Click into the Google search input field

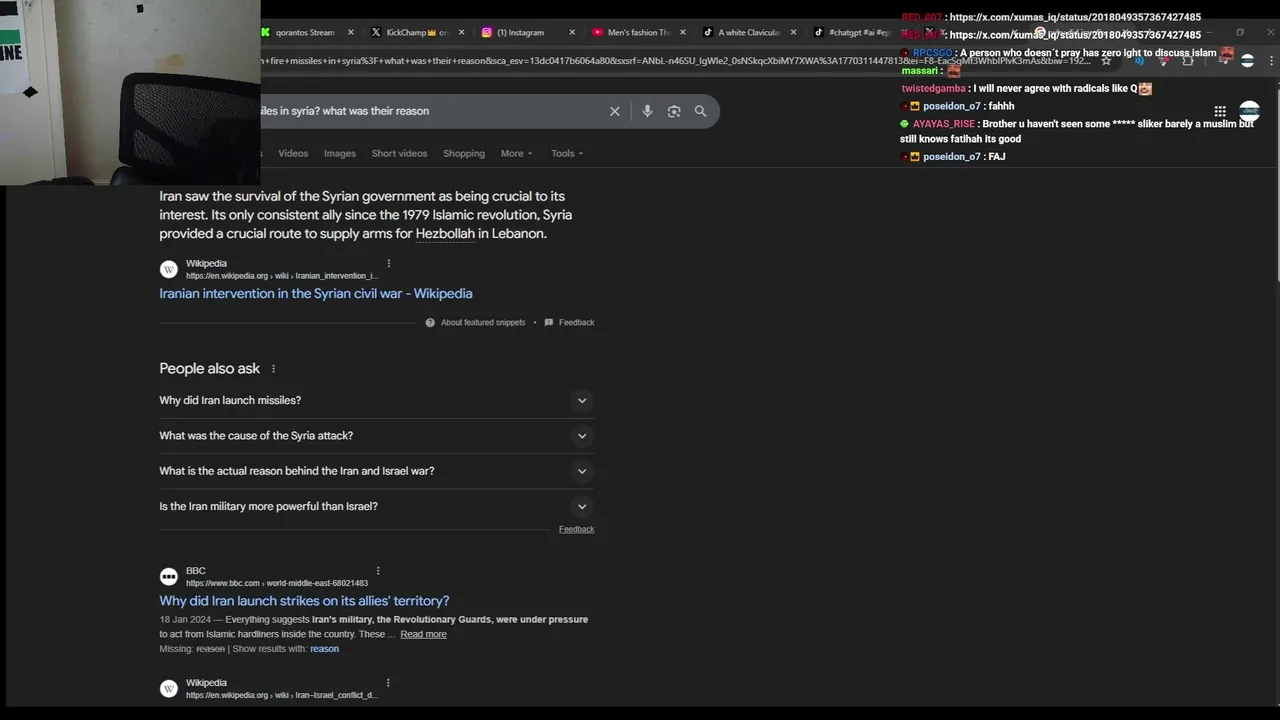pyautogui.click(x=430, y=111)
